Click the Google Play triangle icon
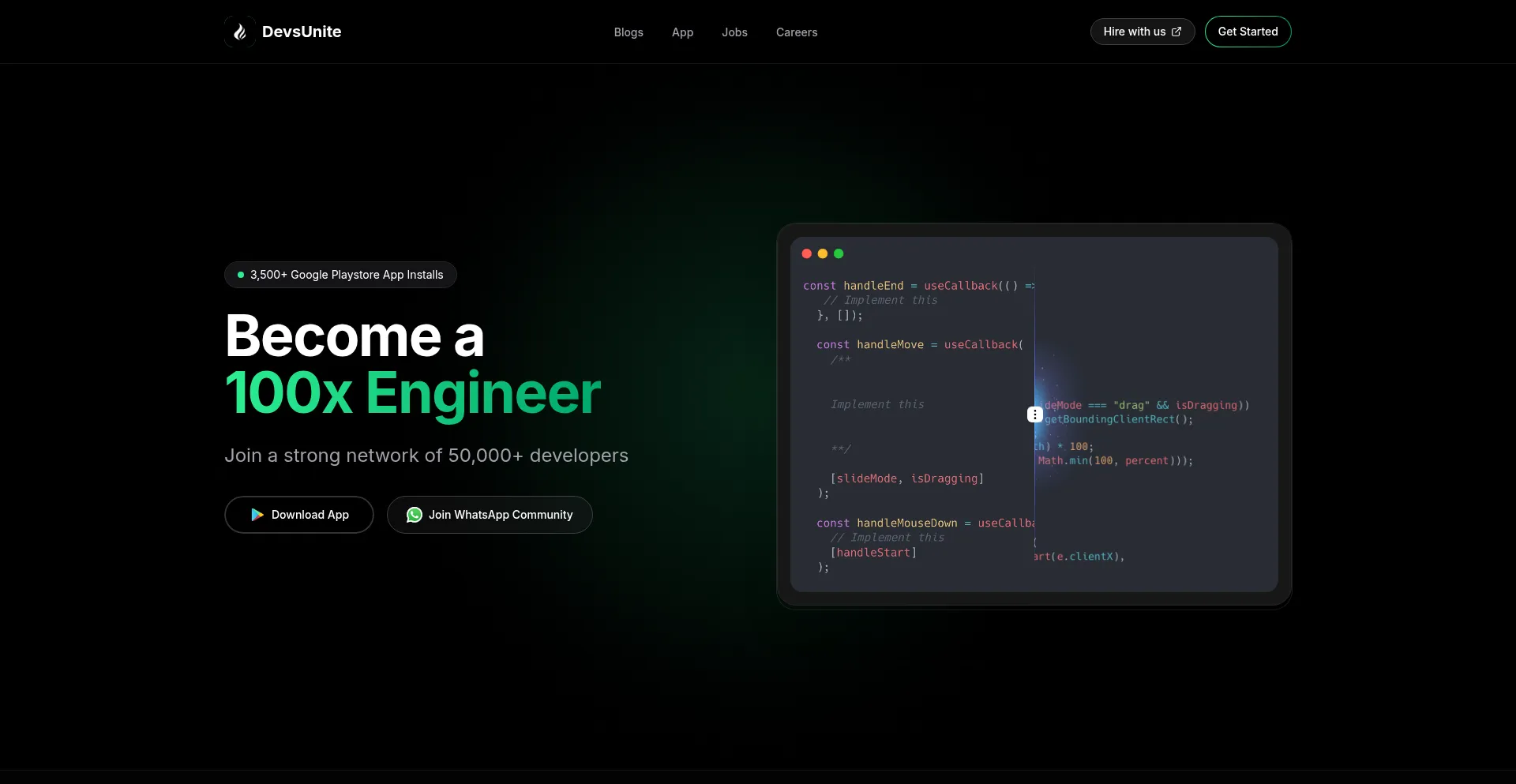 point(257,515)
